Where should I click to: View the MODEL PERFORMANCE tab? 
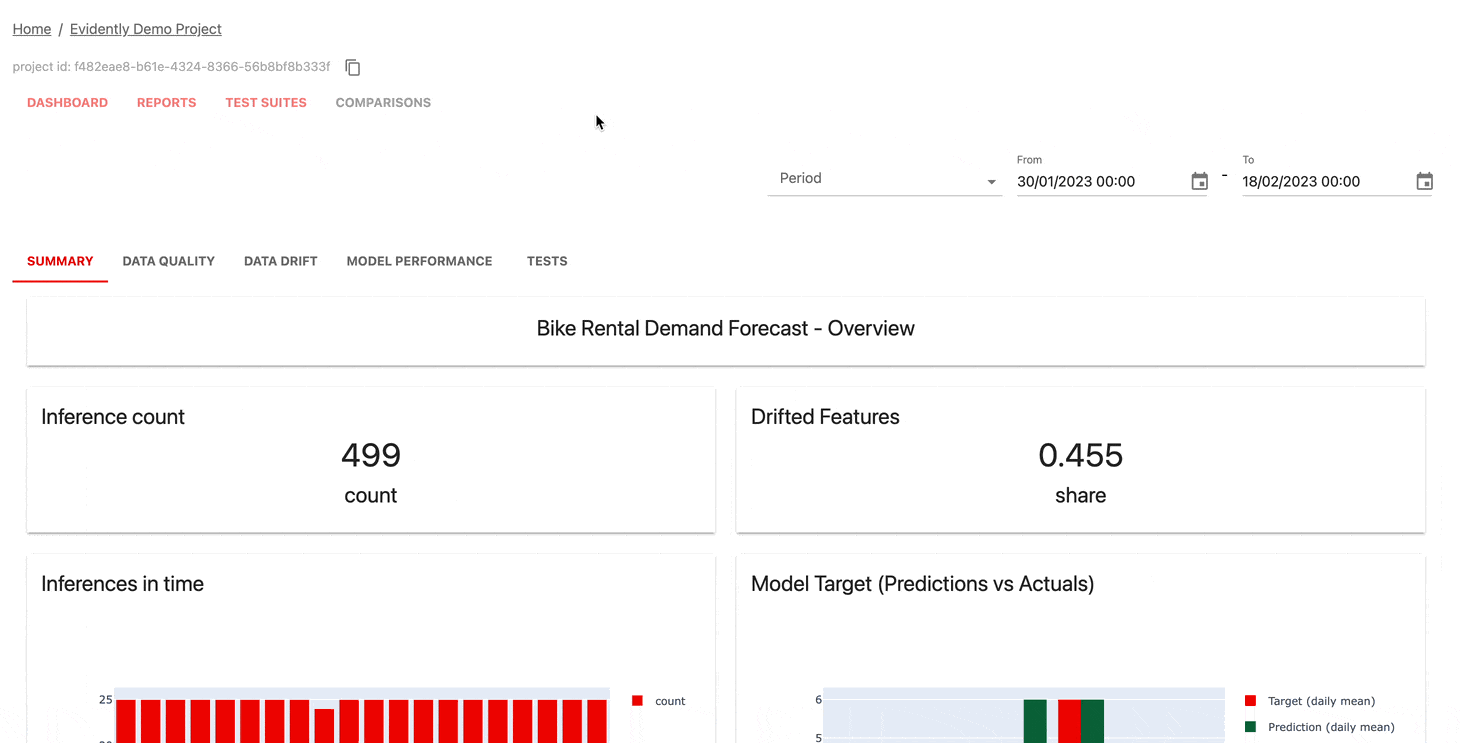[x=419, y=261]
